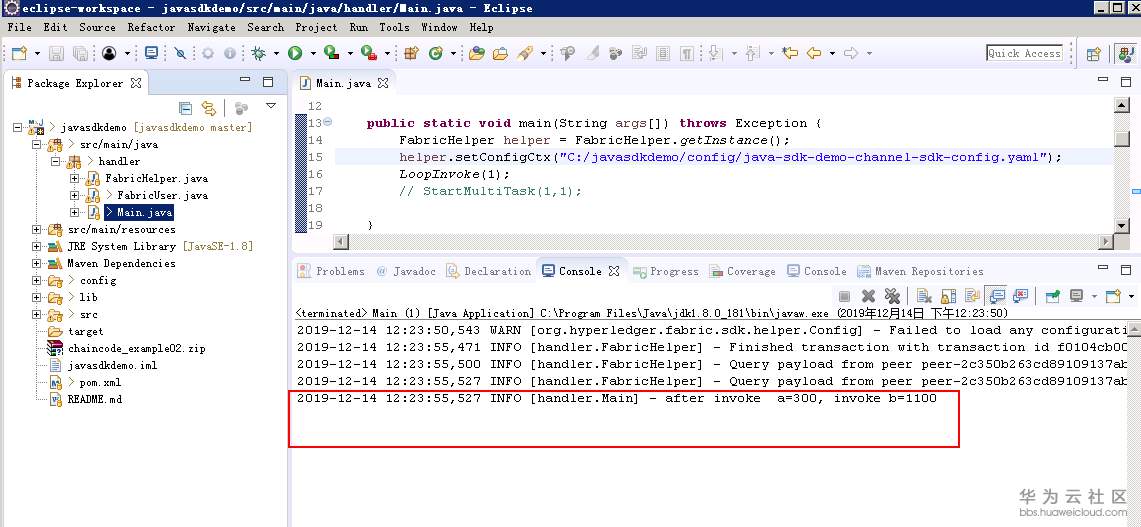Image resolution: width=1141 pixels, height=527 pixels.
Task: Open a console with the monitor toolbar icon
Action: (151, 53)
